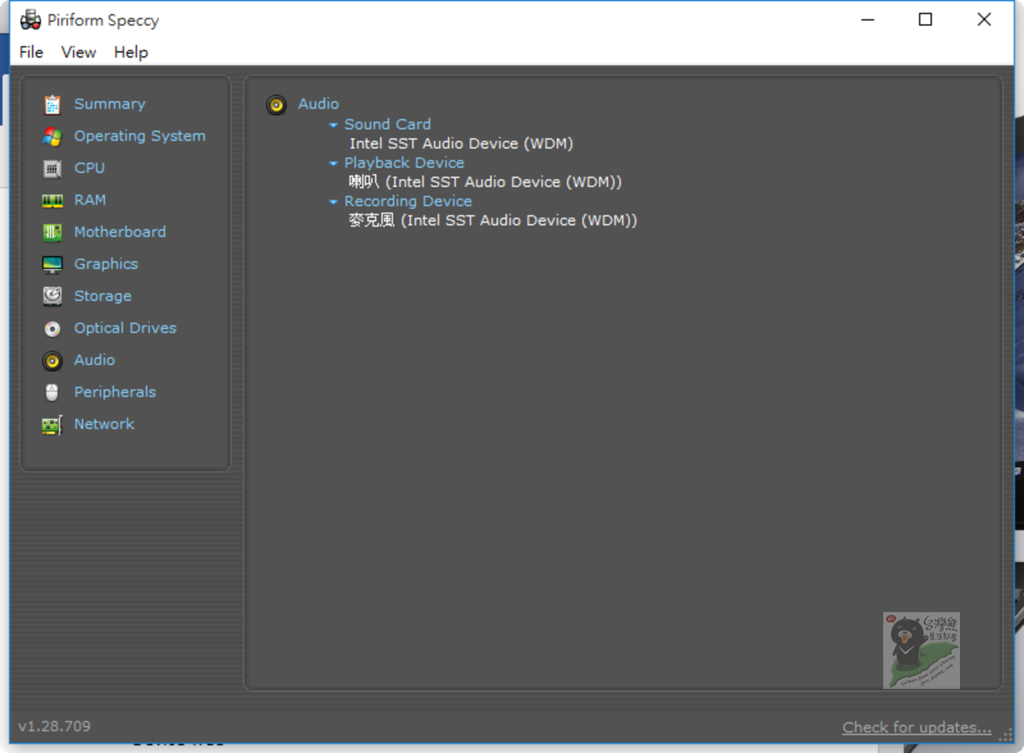Click the Motherboard icon in sidebar
The image size is (1024, 753).
click(x=52, y=232)
